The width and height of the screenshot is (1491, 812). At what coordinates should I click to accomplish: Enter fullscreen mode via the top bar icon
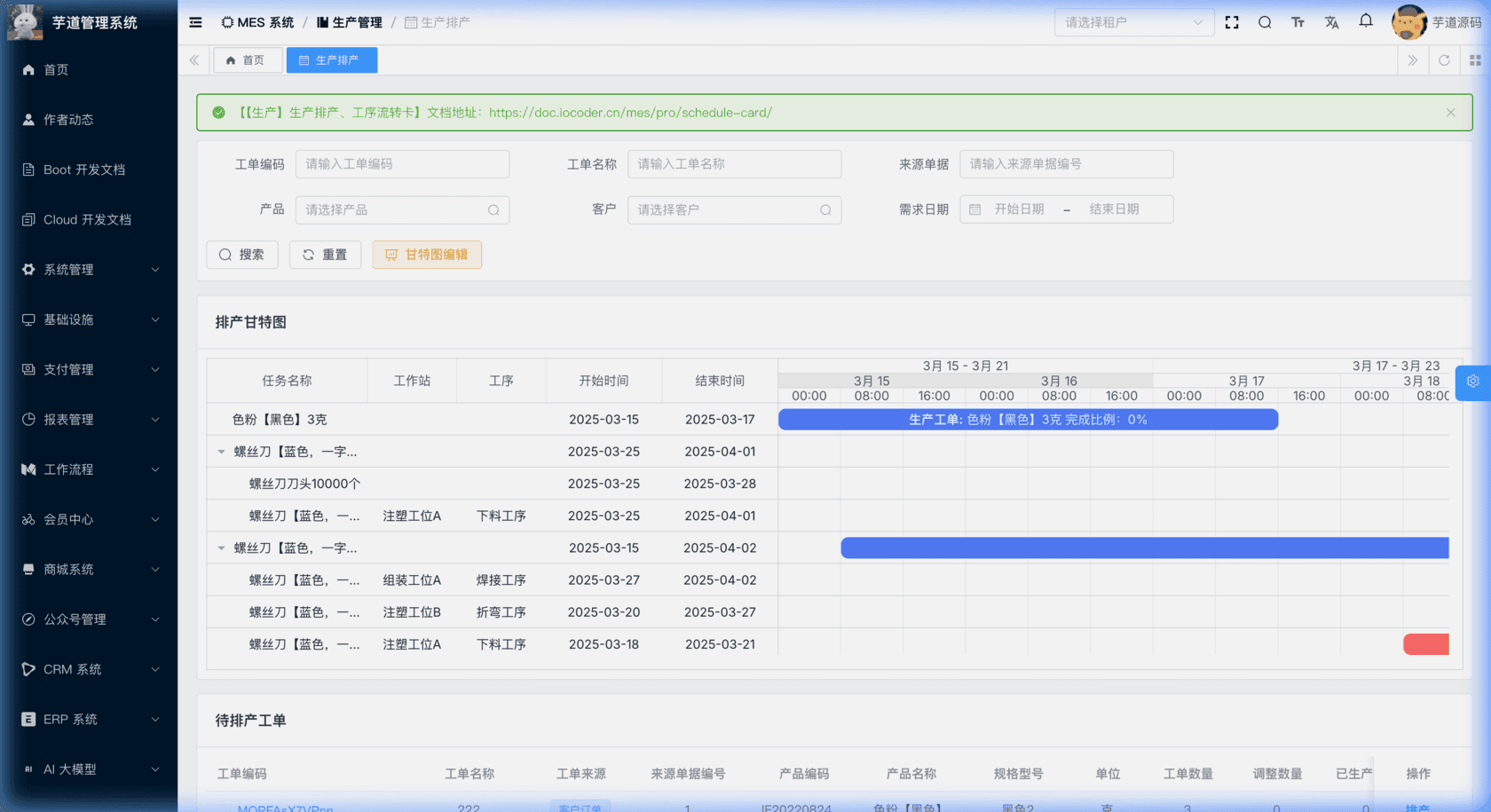click(x=1232, y=22)
